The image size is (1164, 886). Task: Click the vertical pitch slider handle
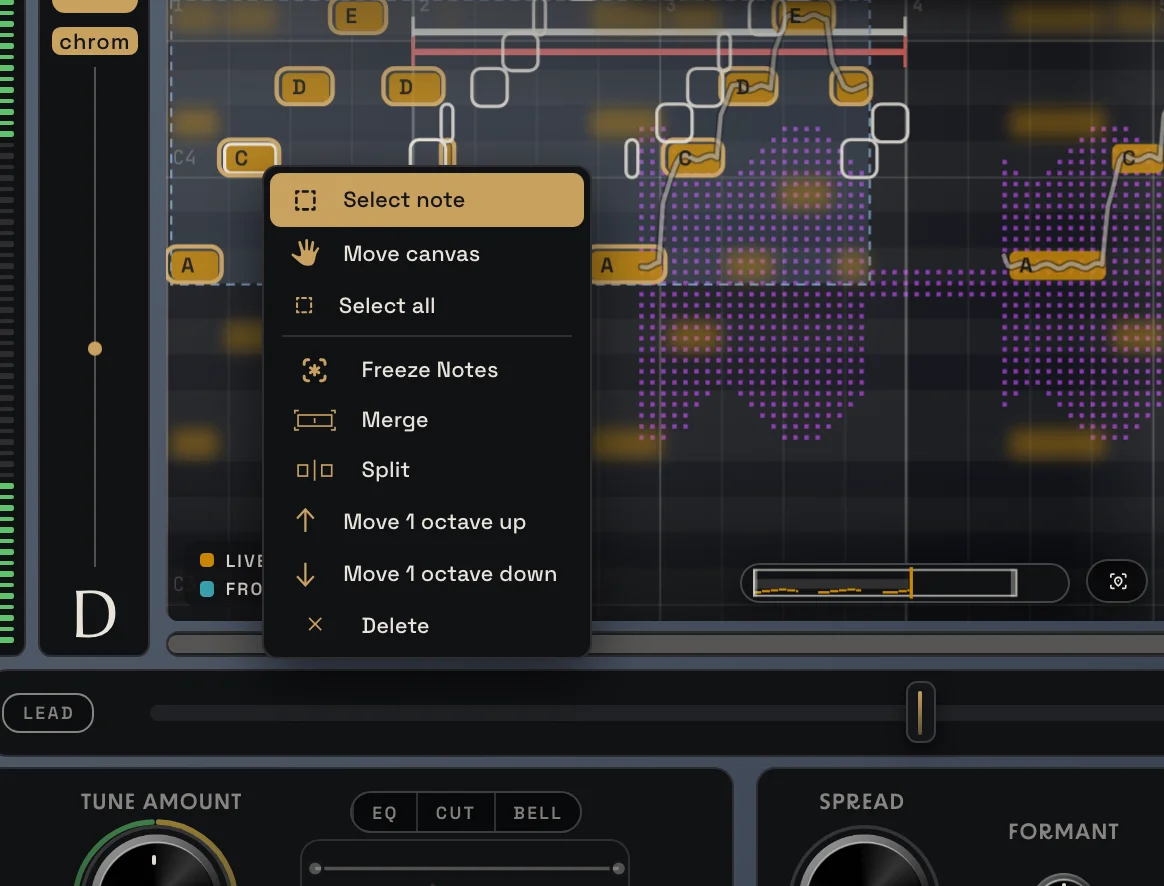point(95,349)
